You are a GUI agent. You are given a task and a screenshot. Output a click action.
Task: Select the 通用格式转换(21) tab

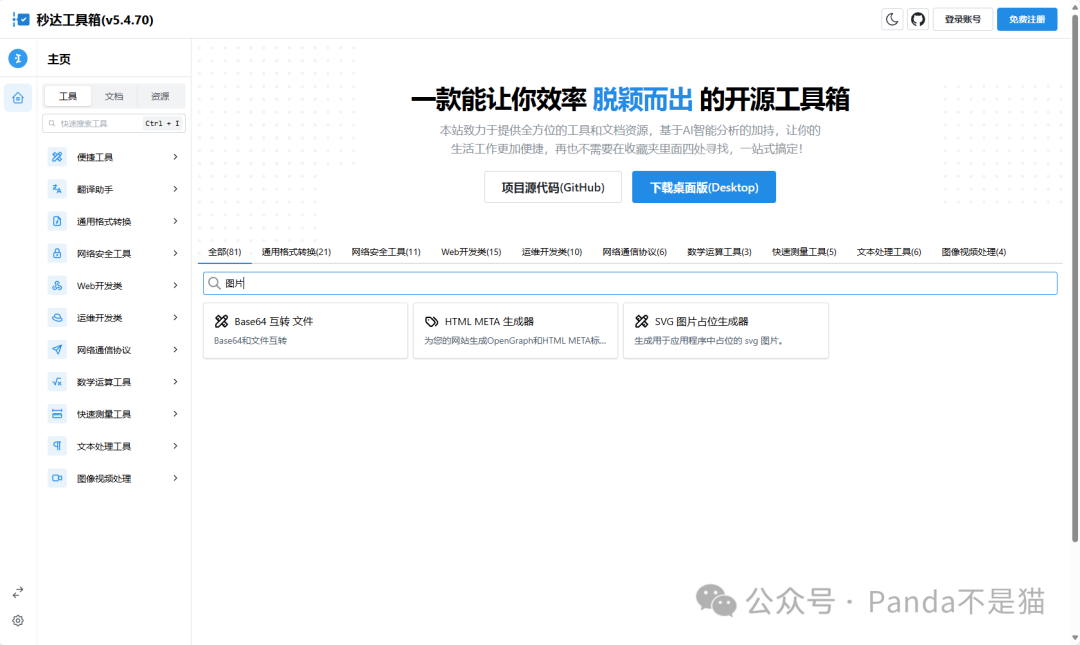click(296, 252)
